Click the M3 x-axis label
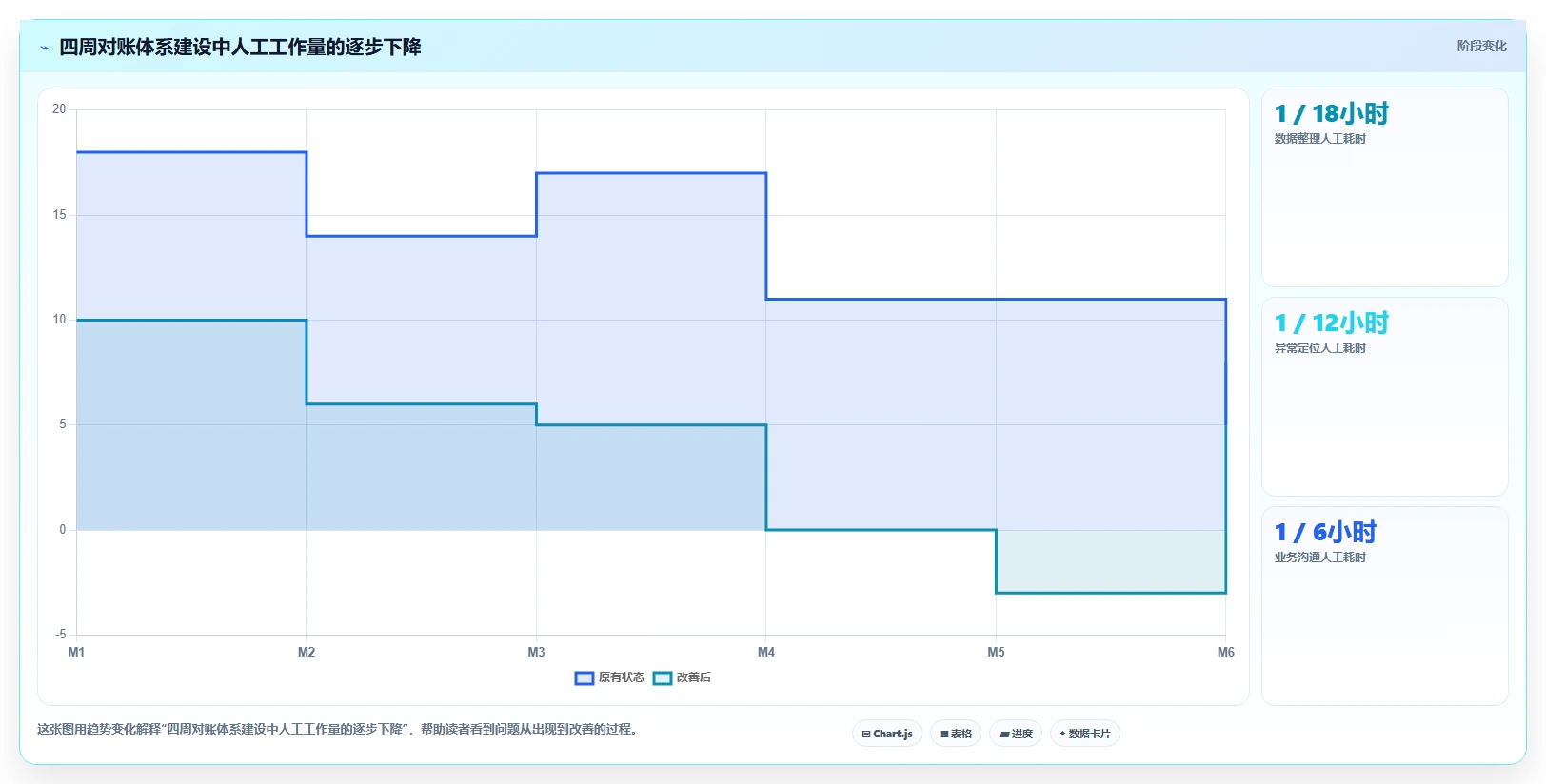Screen dimensions: 1546x784 [536, 652]
